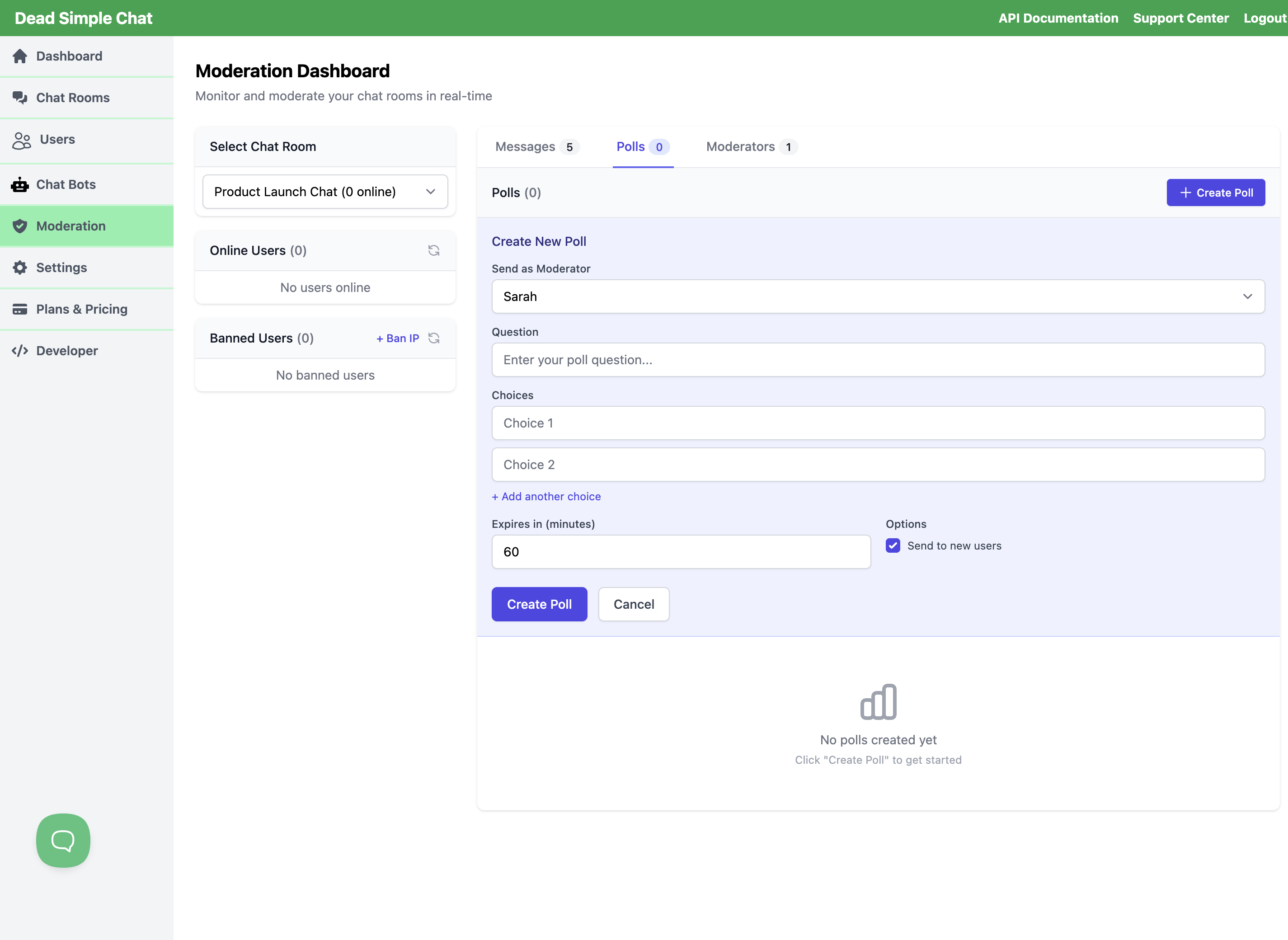Viewport: 1288px width, 940px height.
Task: Open the Select Chat Room dropdown
Action: pyautogui.click(x=325, y=192)
